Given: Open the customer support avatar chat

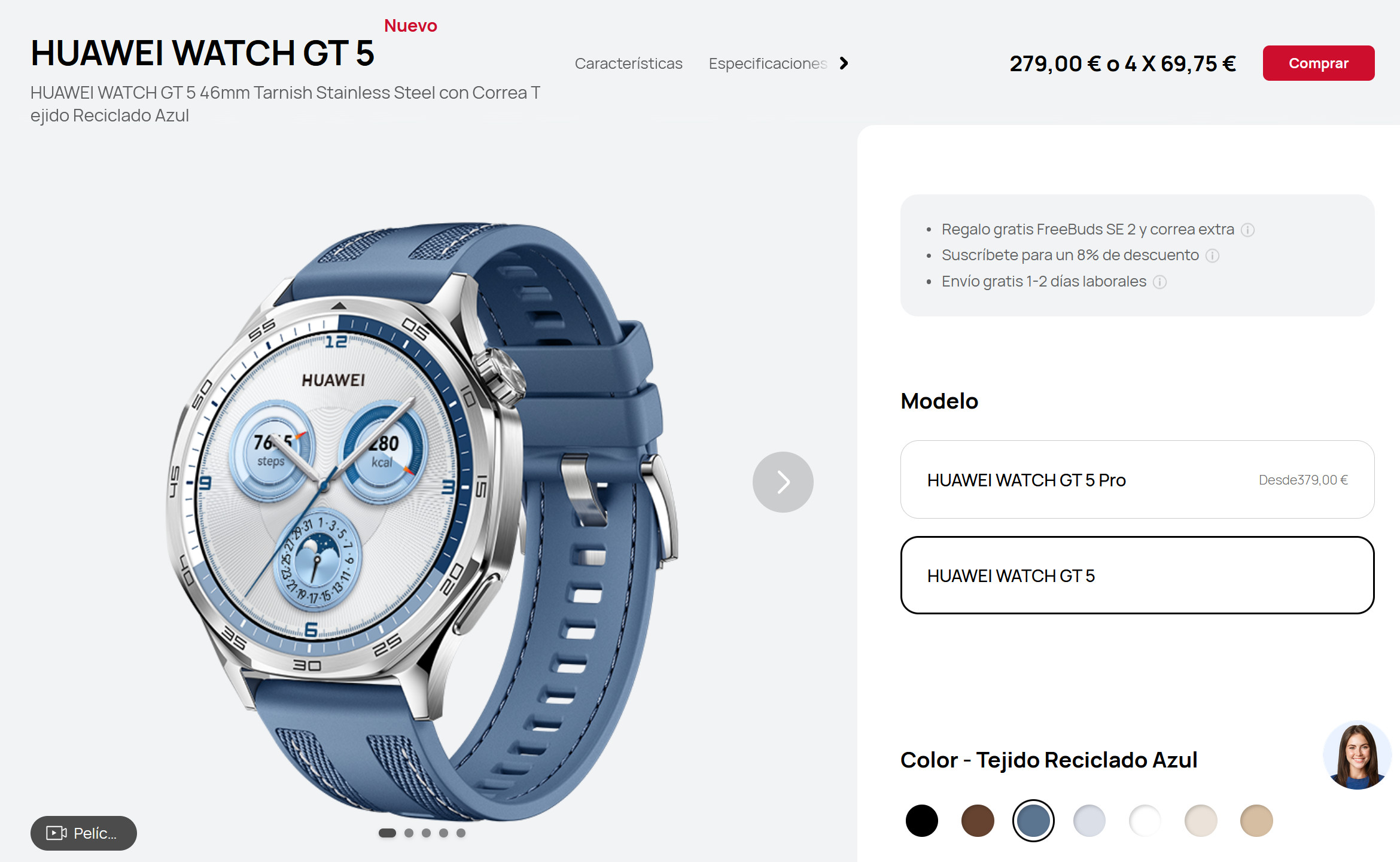Looking at the screenshot, I should [x=1357, y=756].
